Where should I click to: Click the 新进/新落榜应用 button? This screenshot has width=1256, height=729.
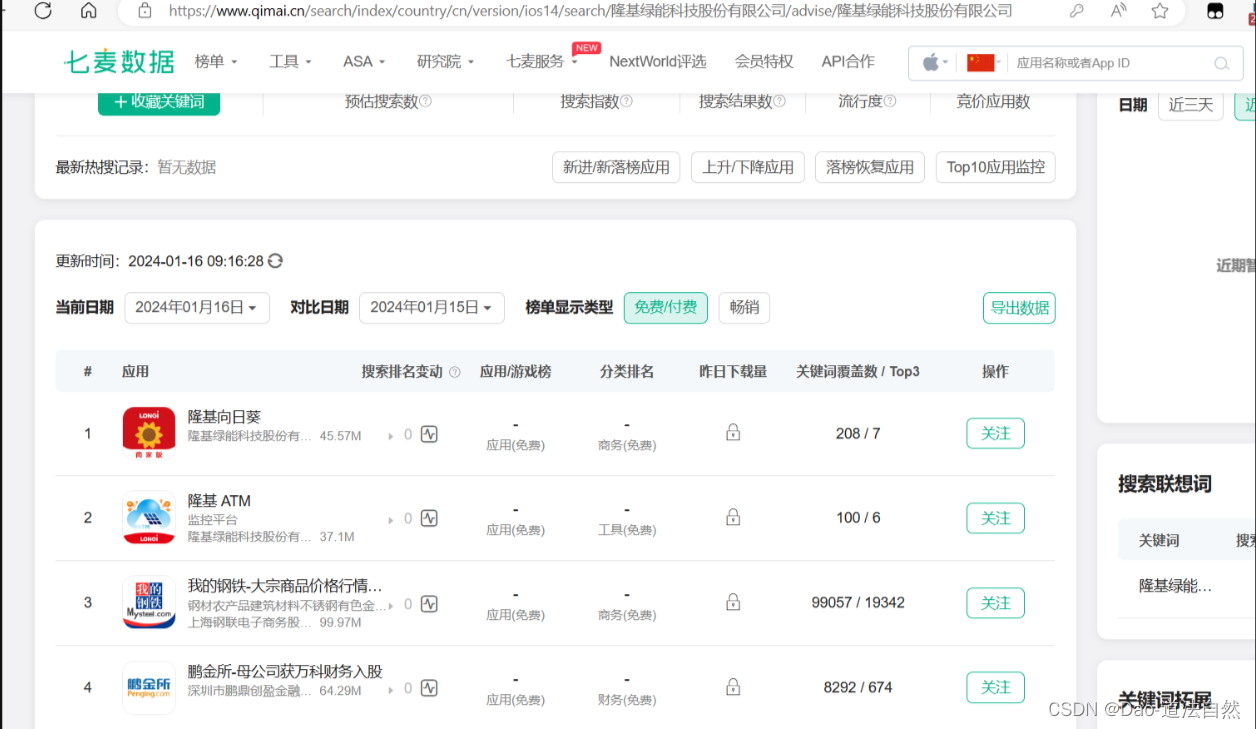pyautogui.click(x=616, y=168)
